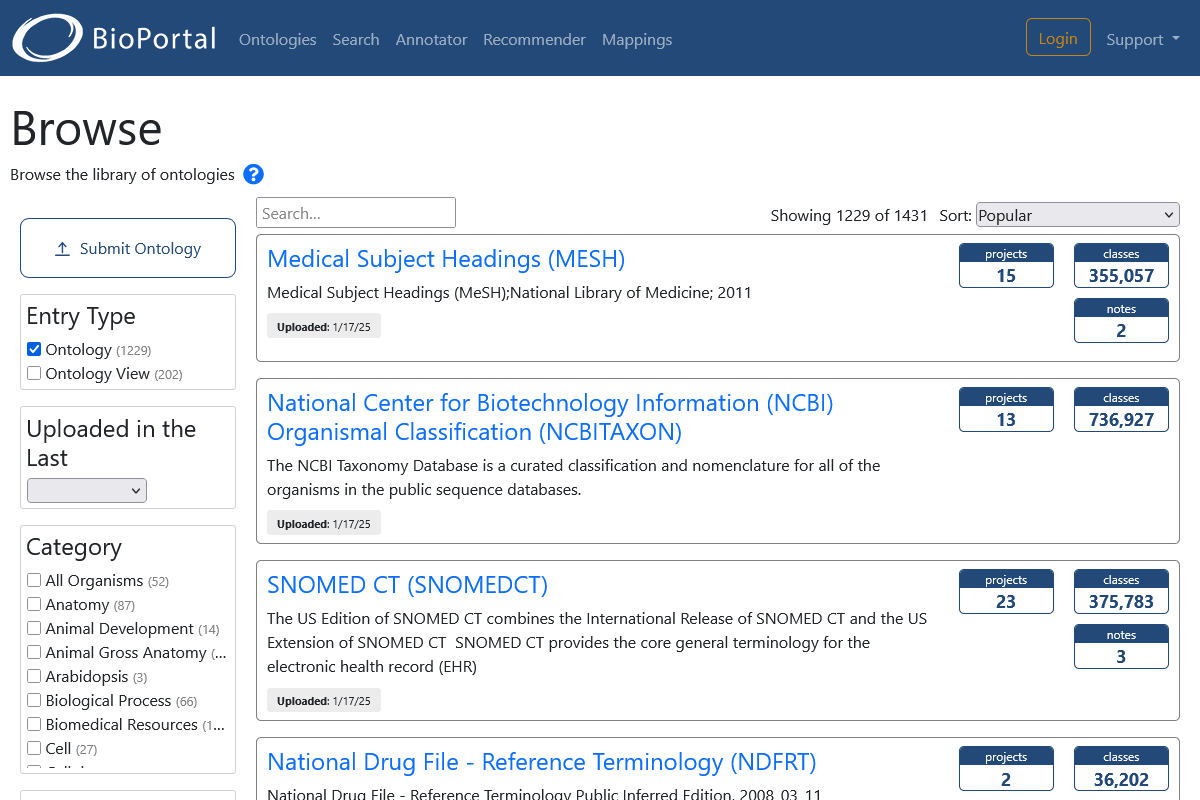This screenshot has height=800, width=1200.
Task: Click the Login button
Action: tap(1058, 36)
